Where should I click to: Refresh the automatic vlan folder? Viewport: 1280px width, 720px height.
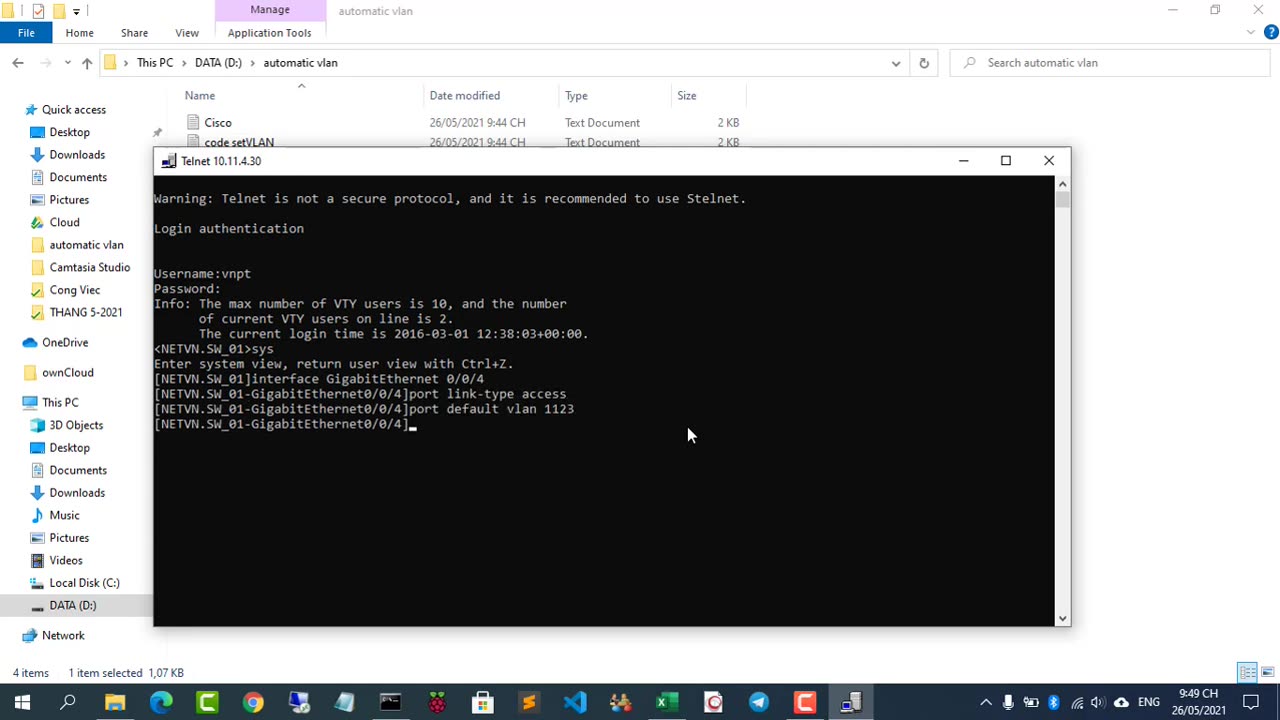click(x=924, y=63)
